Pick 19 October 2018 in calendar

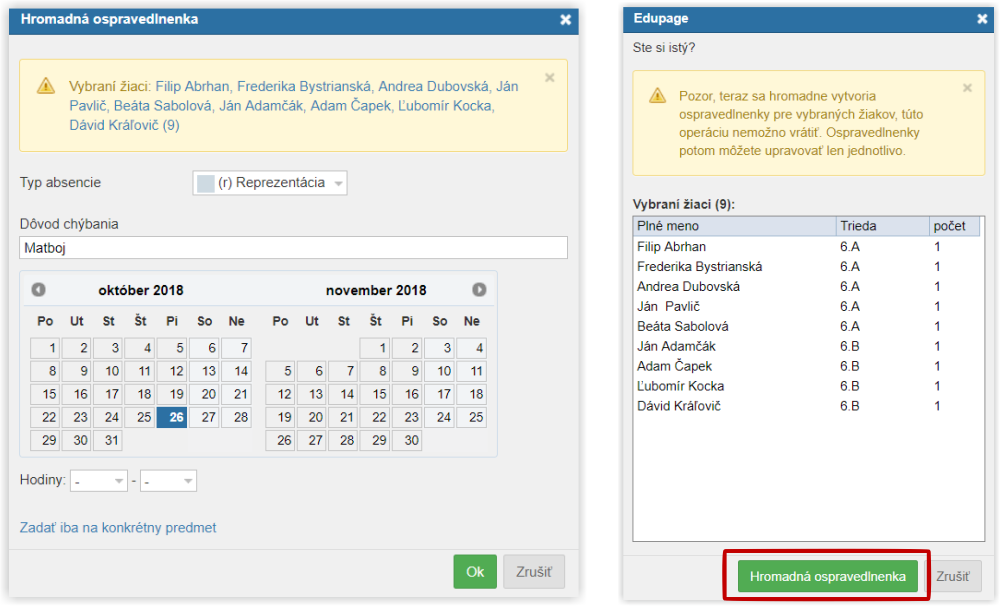point(172,394)
